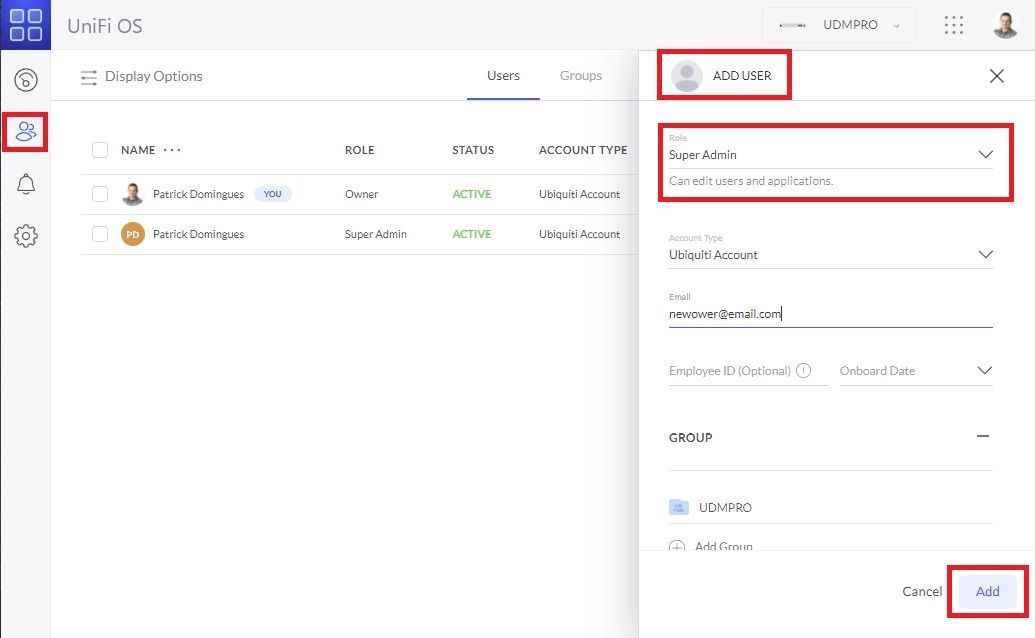Screen dimensions: 1035x638
Task: Click the UDMPRO group folder icon
Action: tap(679, 507)
